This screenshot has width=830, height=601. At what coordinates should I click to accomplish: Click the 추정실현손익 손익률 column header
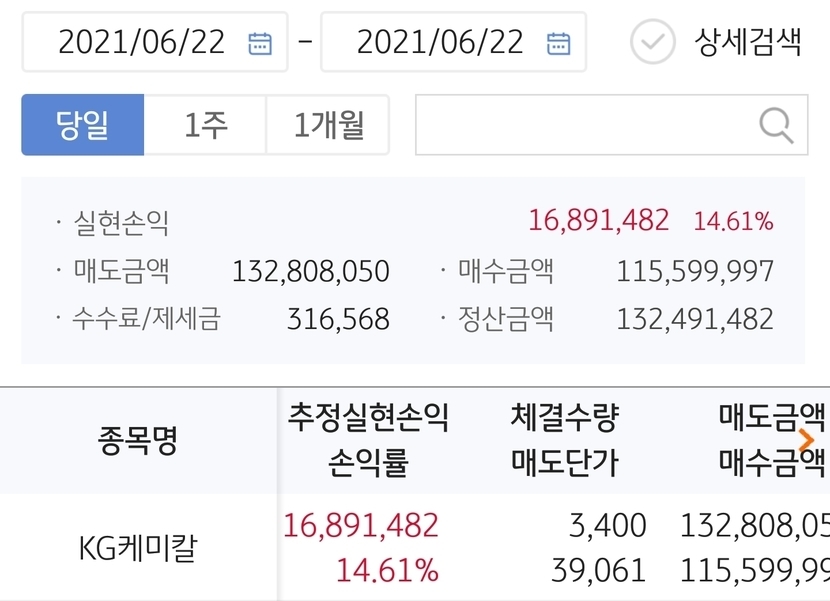(x=368, y=441)
